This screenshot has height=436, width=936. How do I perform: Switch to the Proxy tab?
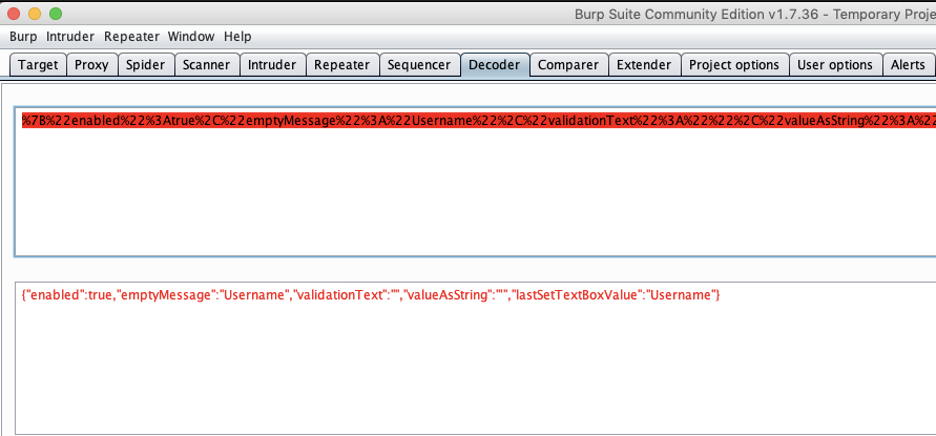point(92,65)
